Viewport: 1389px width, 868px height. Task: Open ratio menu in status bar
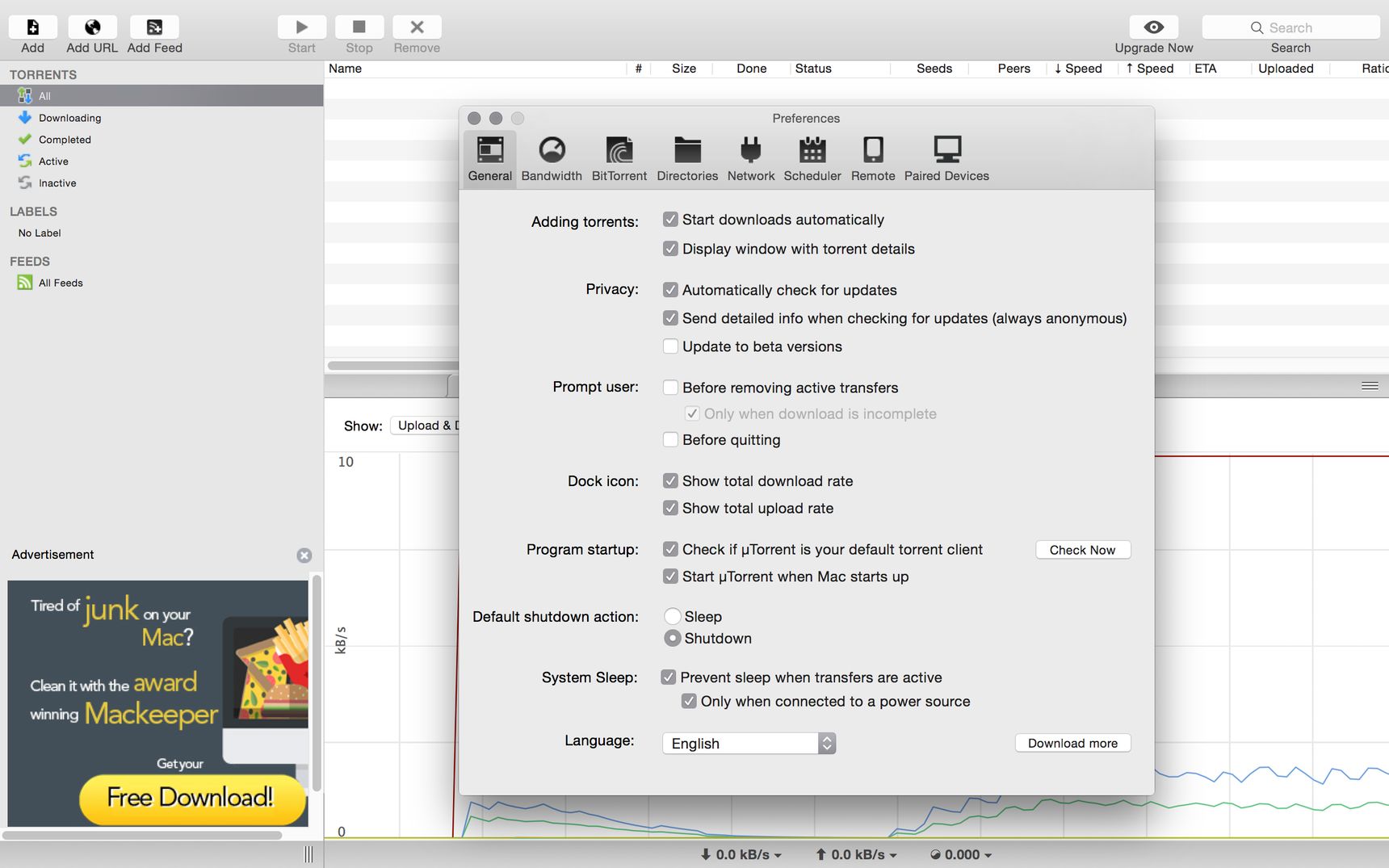(x=961, y=854)
